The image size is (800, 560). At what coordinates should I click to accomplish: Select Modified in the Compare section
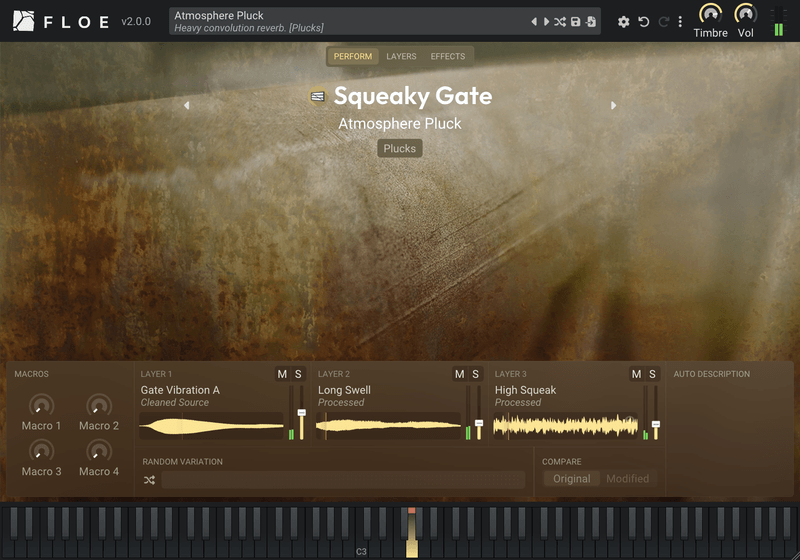628,479
